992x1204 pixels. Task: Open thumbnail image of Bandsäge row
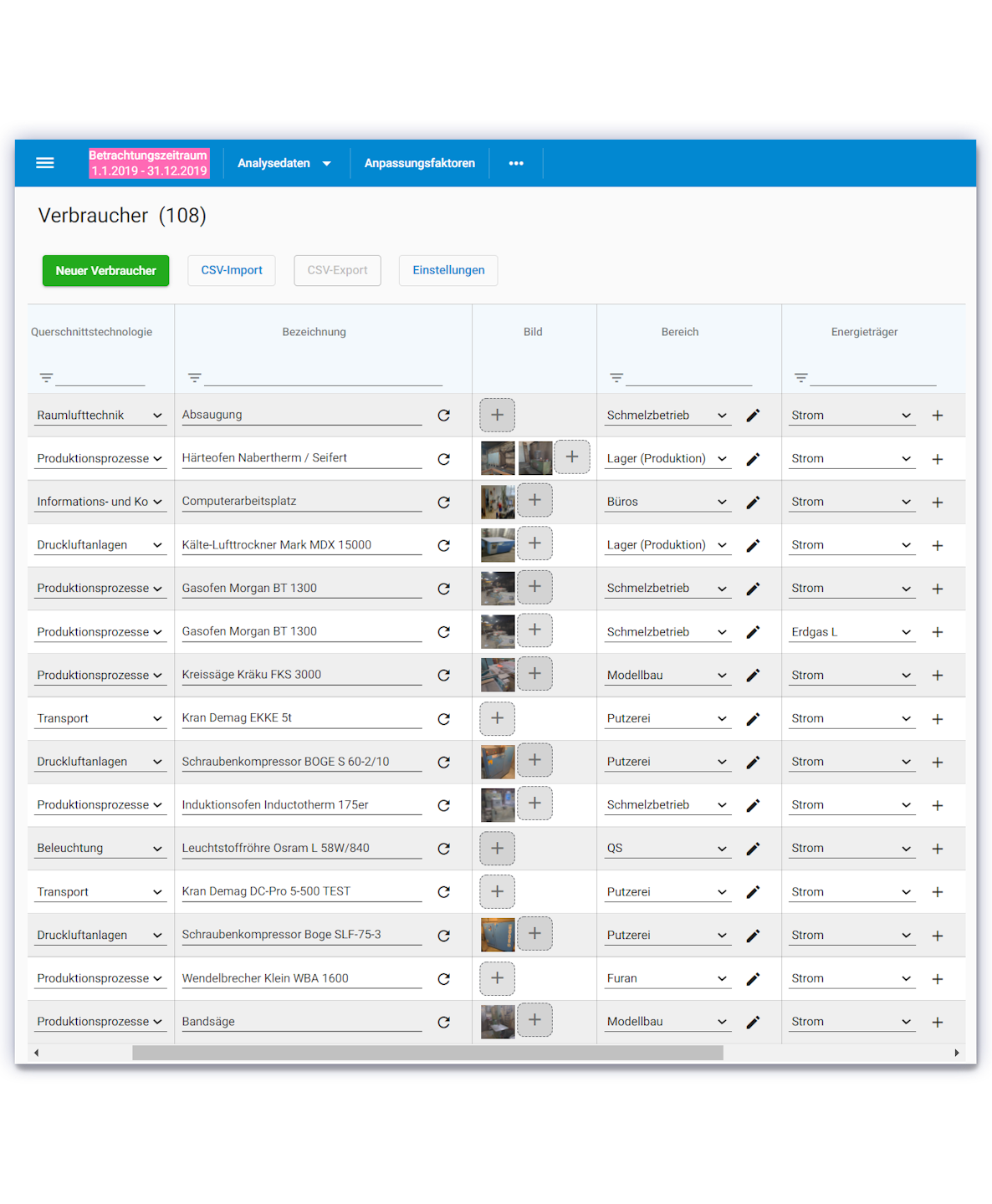[498, 1022]
